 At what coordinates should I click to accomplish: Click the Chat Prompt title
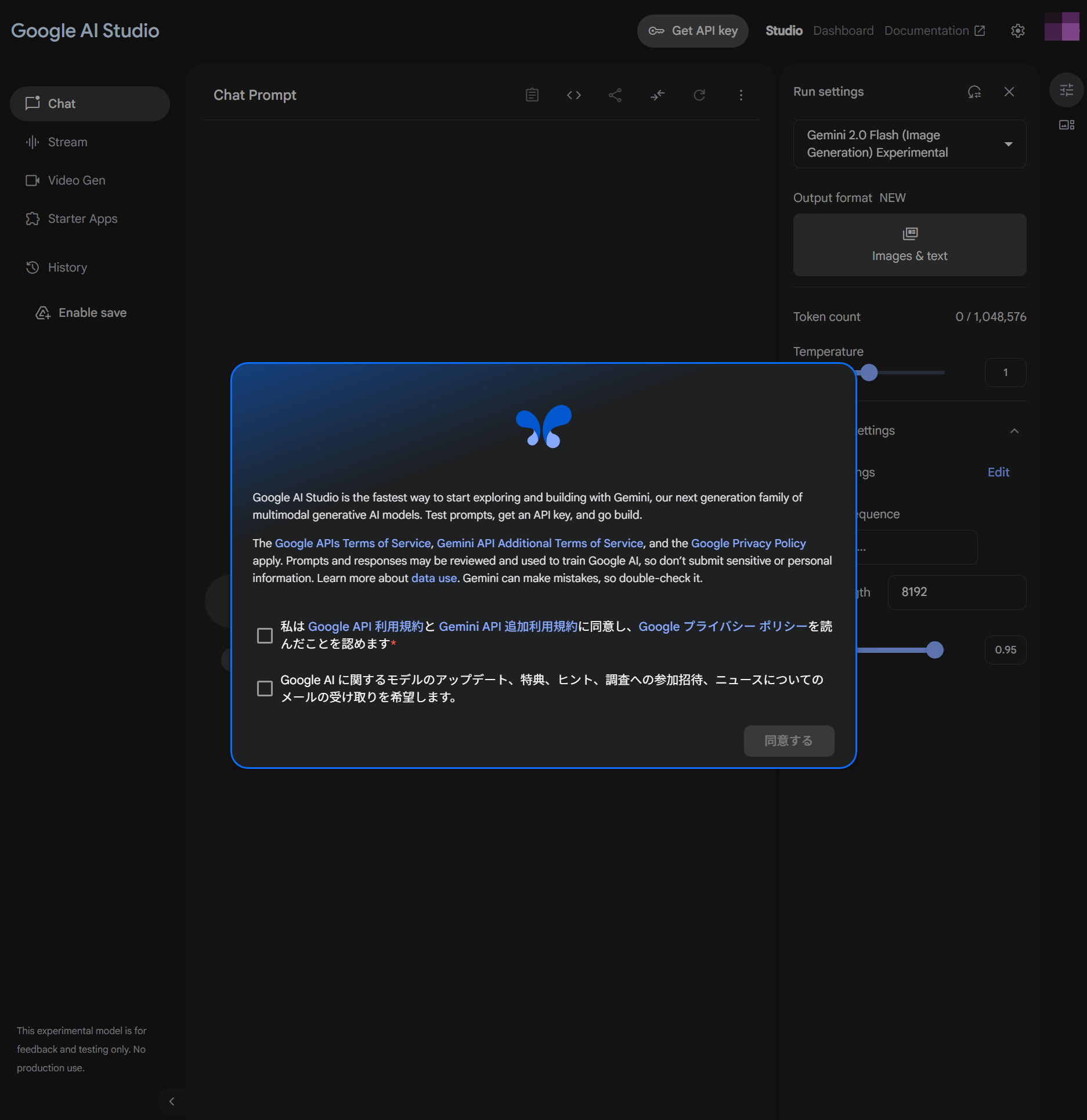[255, 95]
